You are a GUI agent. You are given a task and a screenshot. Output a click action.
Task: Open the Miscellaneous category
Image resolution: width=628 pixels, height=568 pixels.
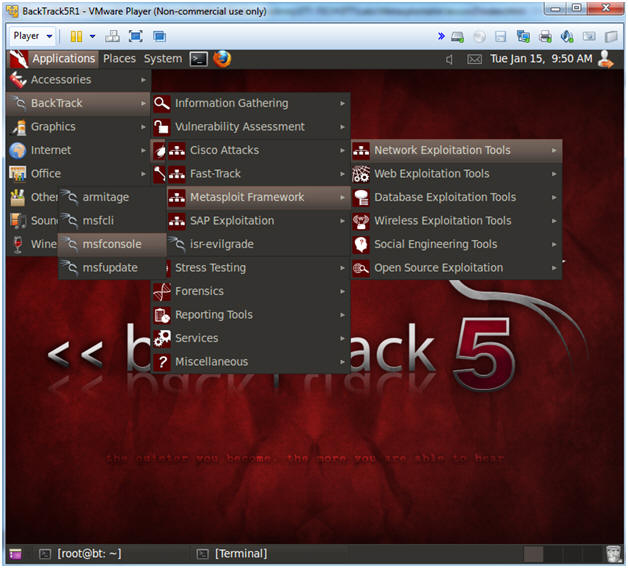point(251,362)
